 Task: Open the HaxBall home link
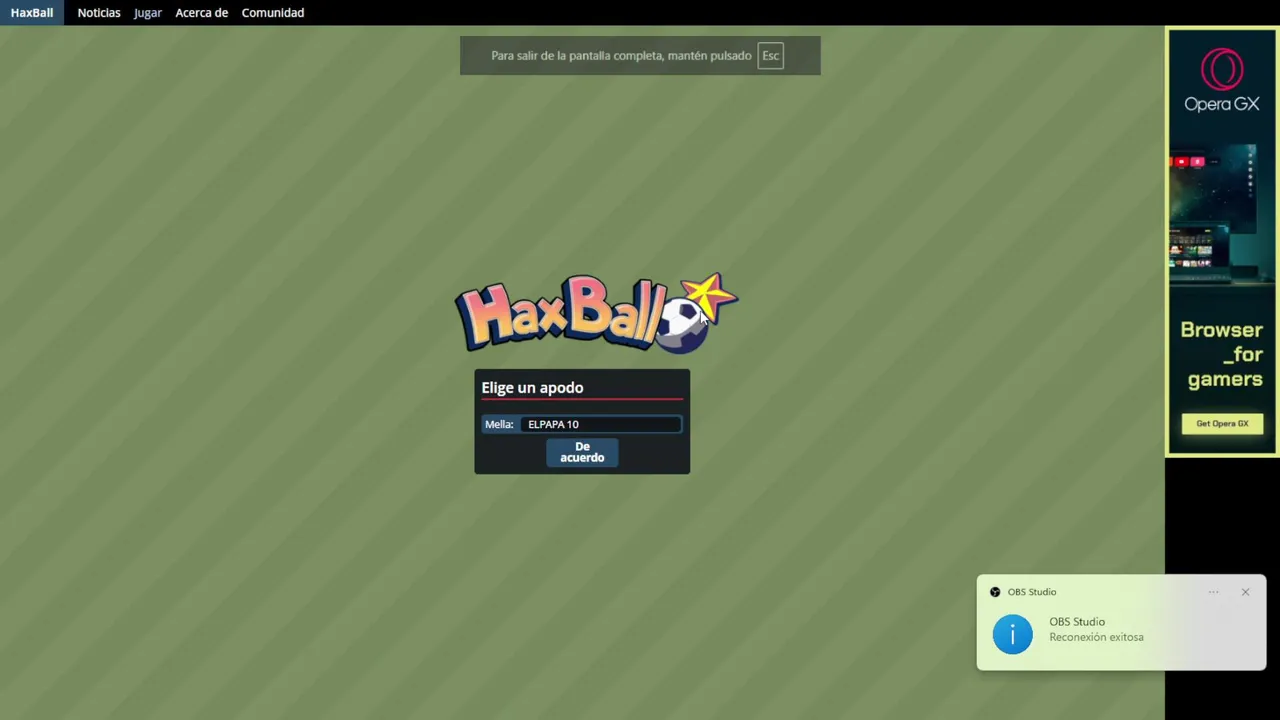(32, 13)
